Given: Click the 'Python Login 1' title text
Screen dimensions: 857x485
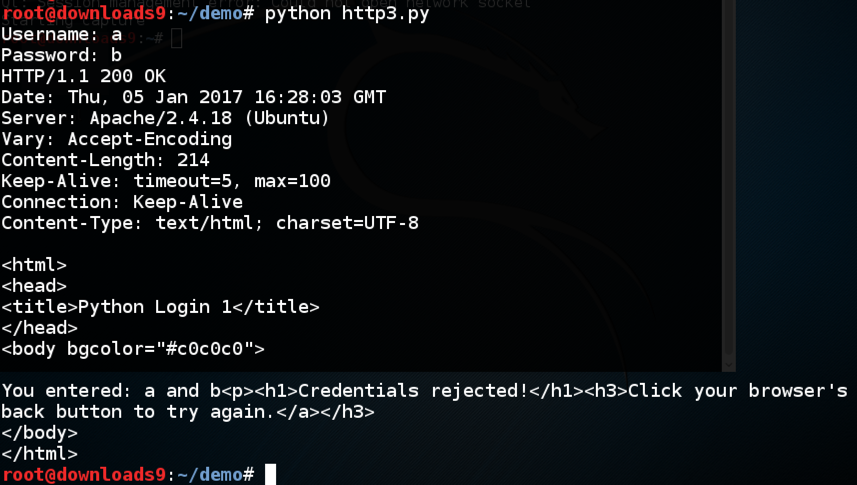Looking at the screenshot, I should [x=154, y=307].
